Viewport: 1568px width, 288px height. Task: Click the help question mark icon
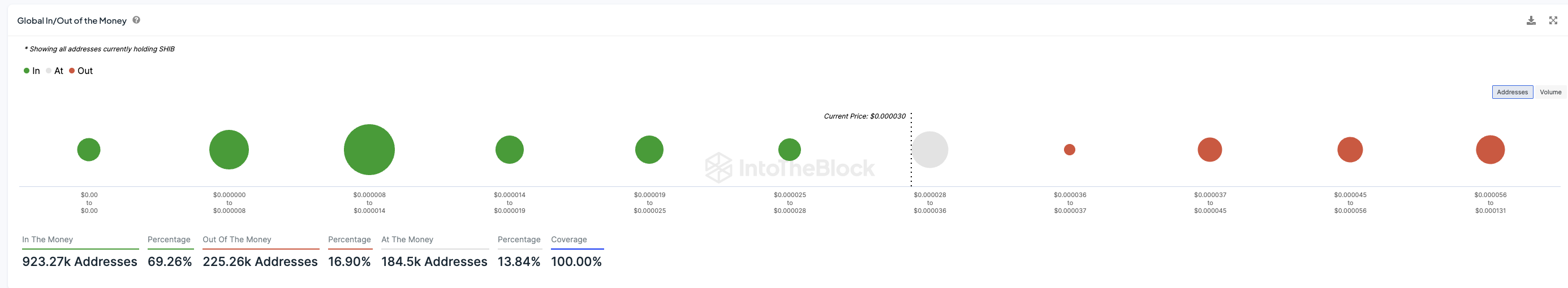pos(136,20)
